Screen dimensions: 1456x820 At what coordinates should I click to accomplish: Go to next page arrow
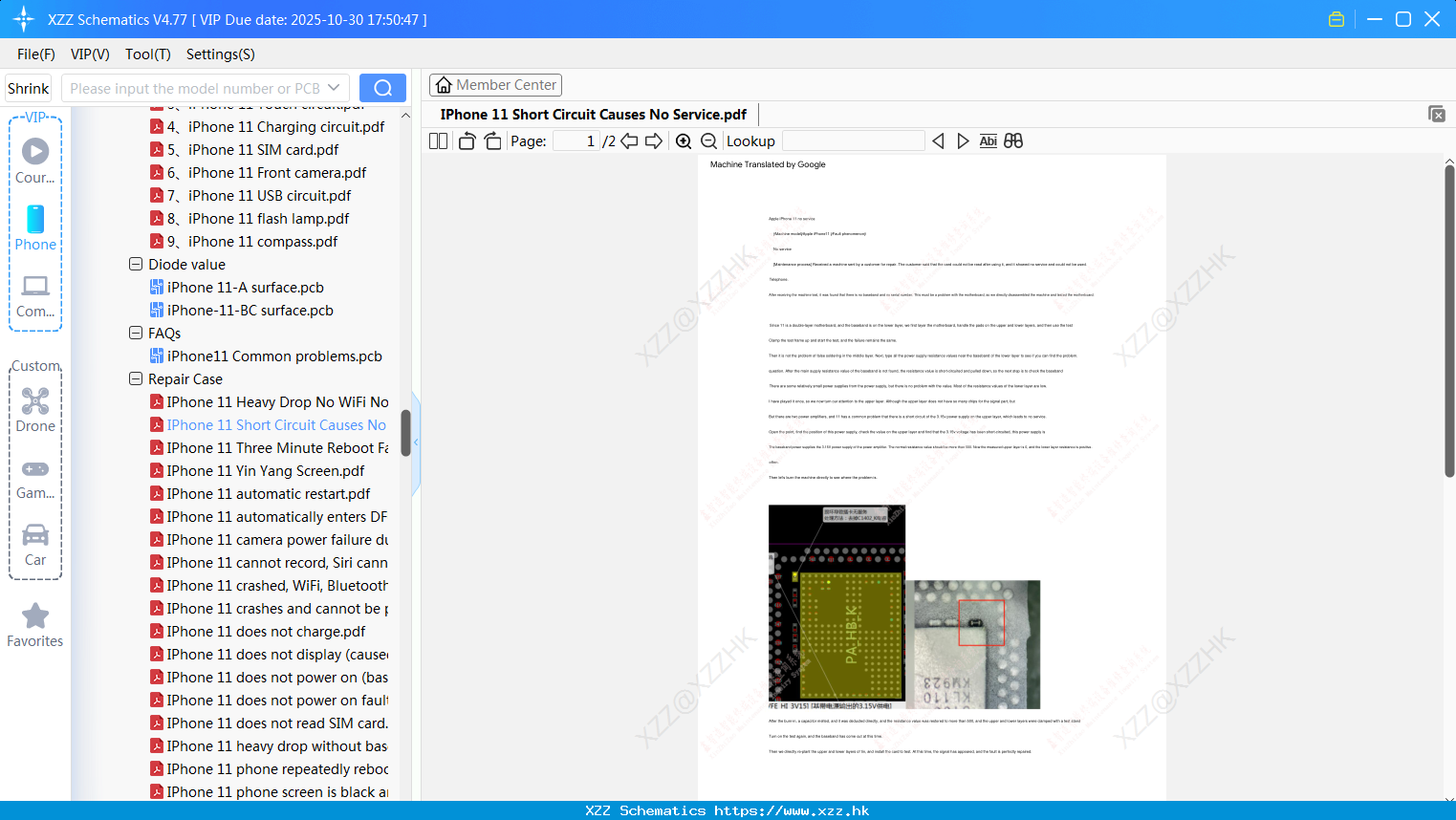[654, 140]
